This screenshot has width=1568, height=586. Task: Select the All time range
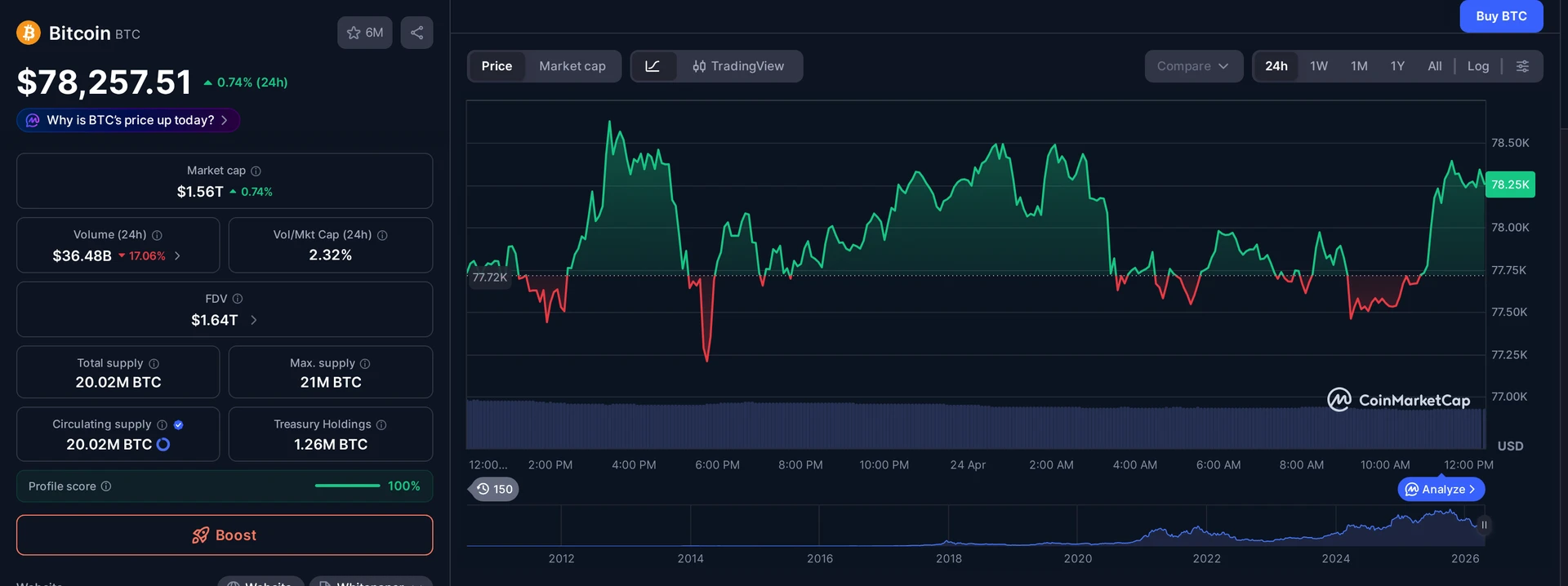tap(1434, 66)
